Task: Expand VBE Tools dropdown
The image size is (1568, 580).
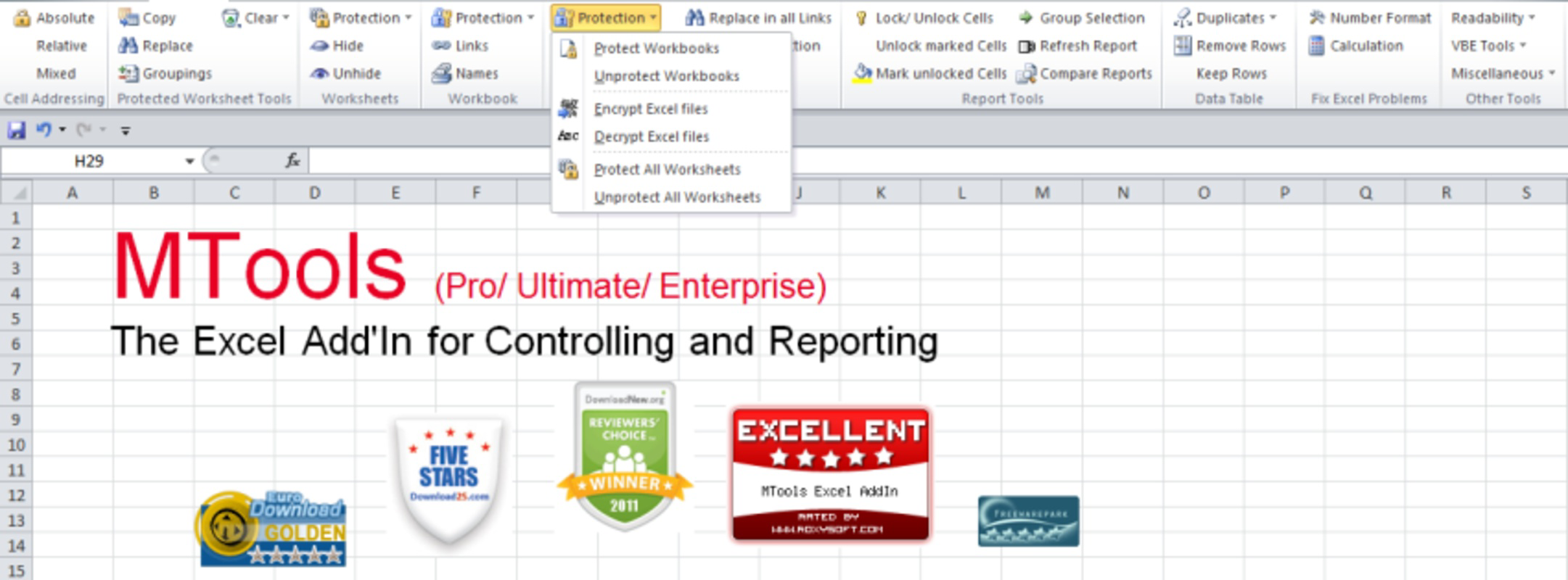Action: coord(1489,46)
